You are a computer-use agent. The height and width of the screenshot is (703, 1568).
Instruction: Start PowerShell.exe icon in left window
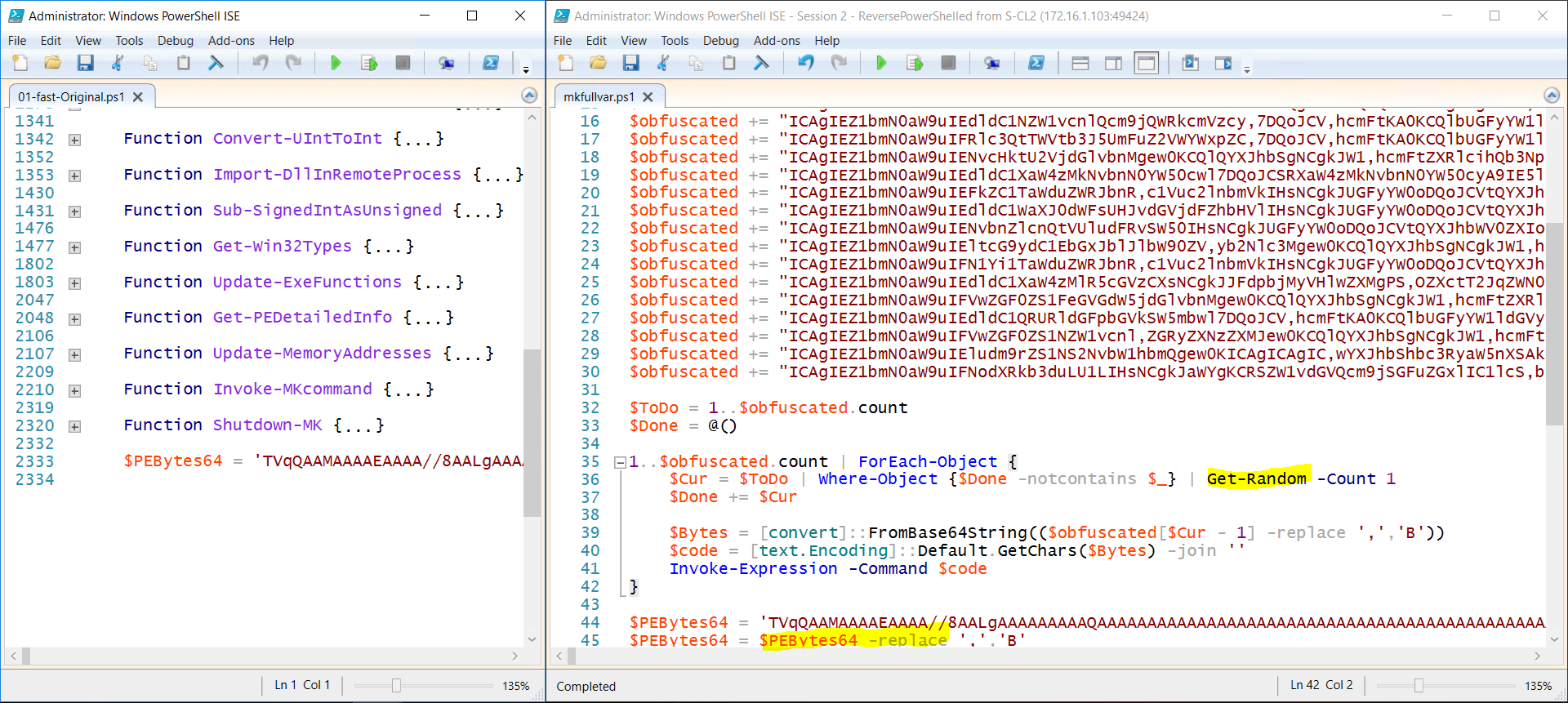pos(491,63)
